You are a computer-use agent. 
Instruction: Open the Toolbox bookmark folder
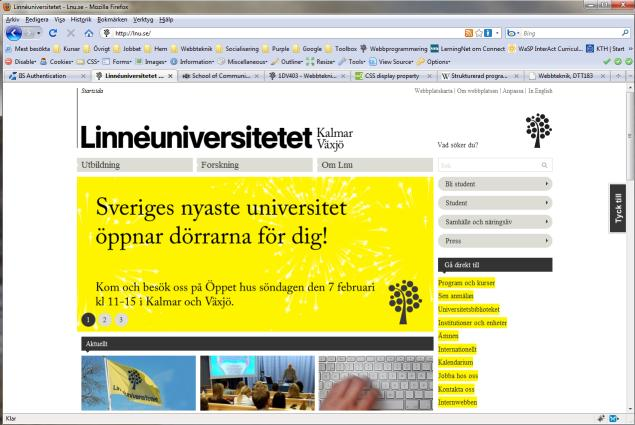[x=341, y=49]
